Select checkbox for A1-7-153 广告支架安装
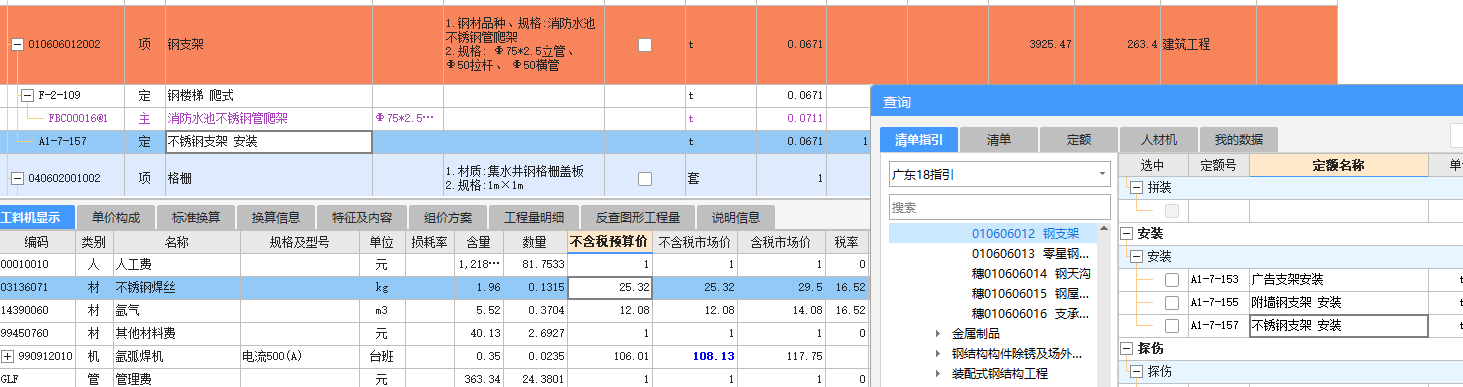The height and width of the screenshot is (387, 1463). 1171,279
